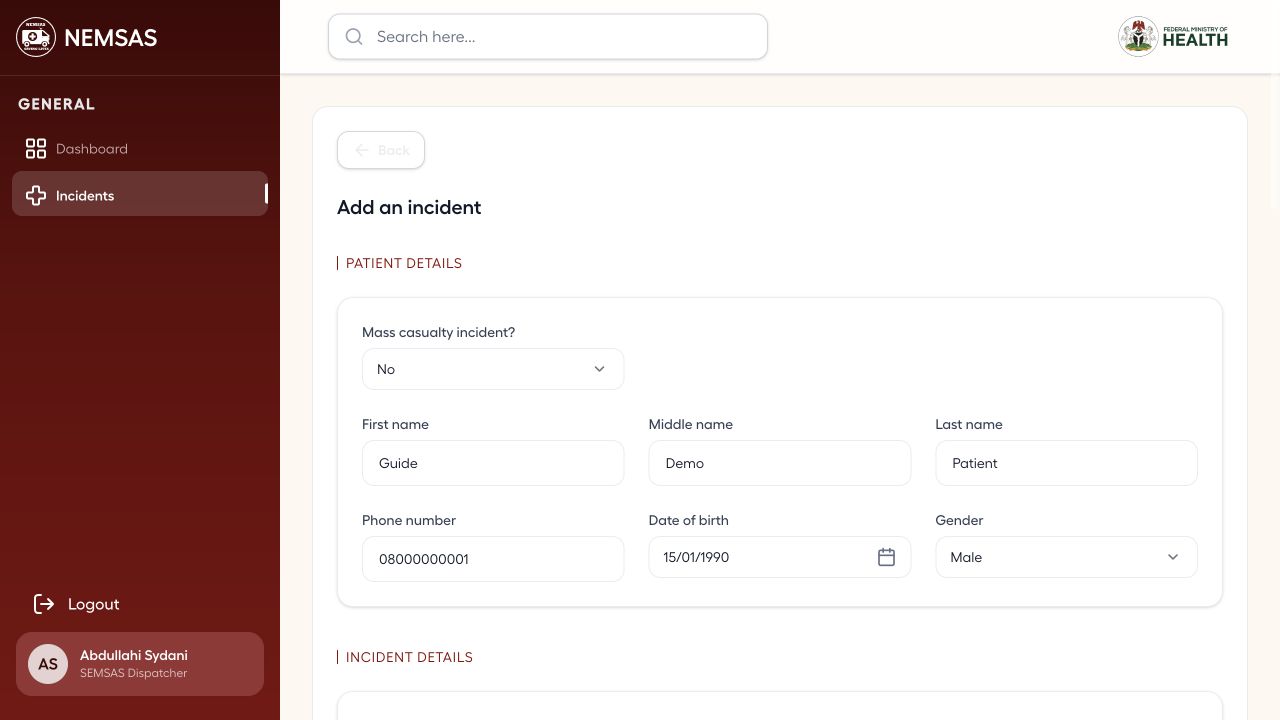The width and height of the screenshot is (1280, 720).
Task: Edit the Last name field
Action: 1066,463
